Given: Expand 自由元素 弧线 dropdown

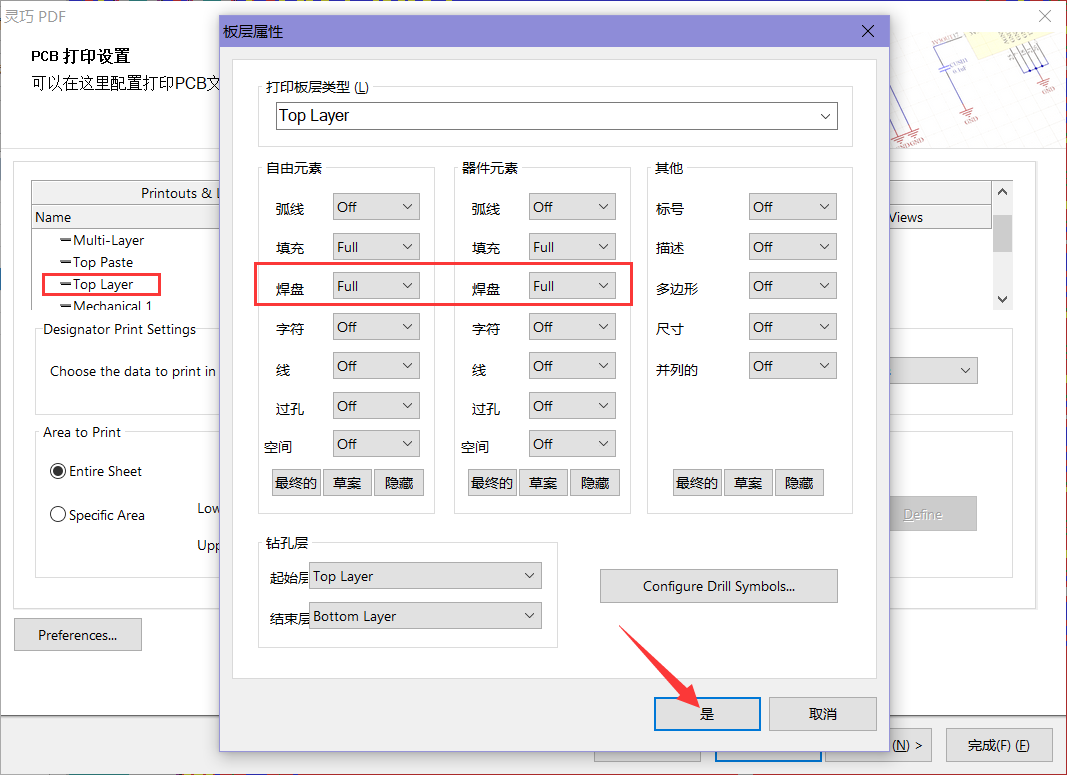Looking at the screenshot, I should (376, 207).
